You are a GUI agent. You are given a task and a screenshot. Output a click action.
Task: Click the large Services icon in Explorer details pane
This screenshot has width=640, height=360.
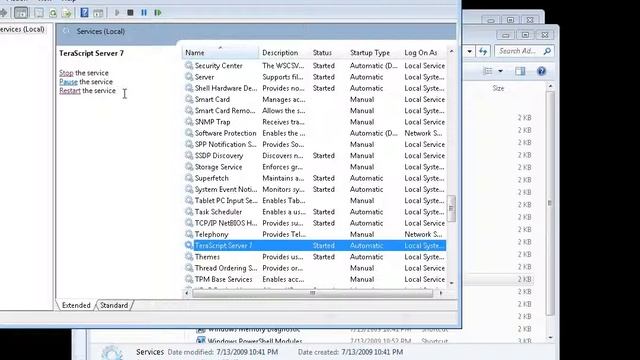(111, 353)
